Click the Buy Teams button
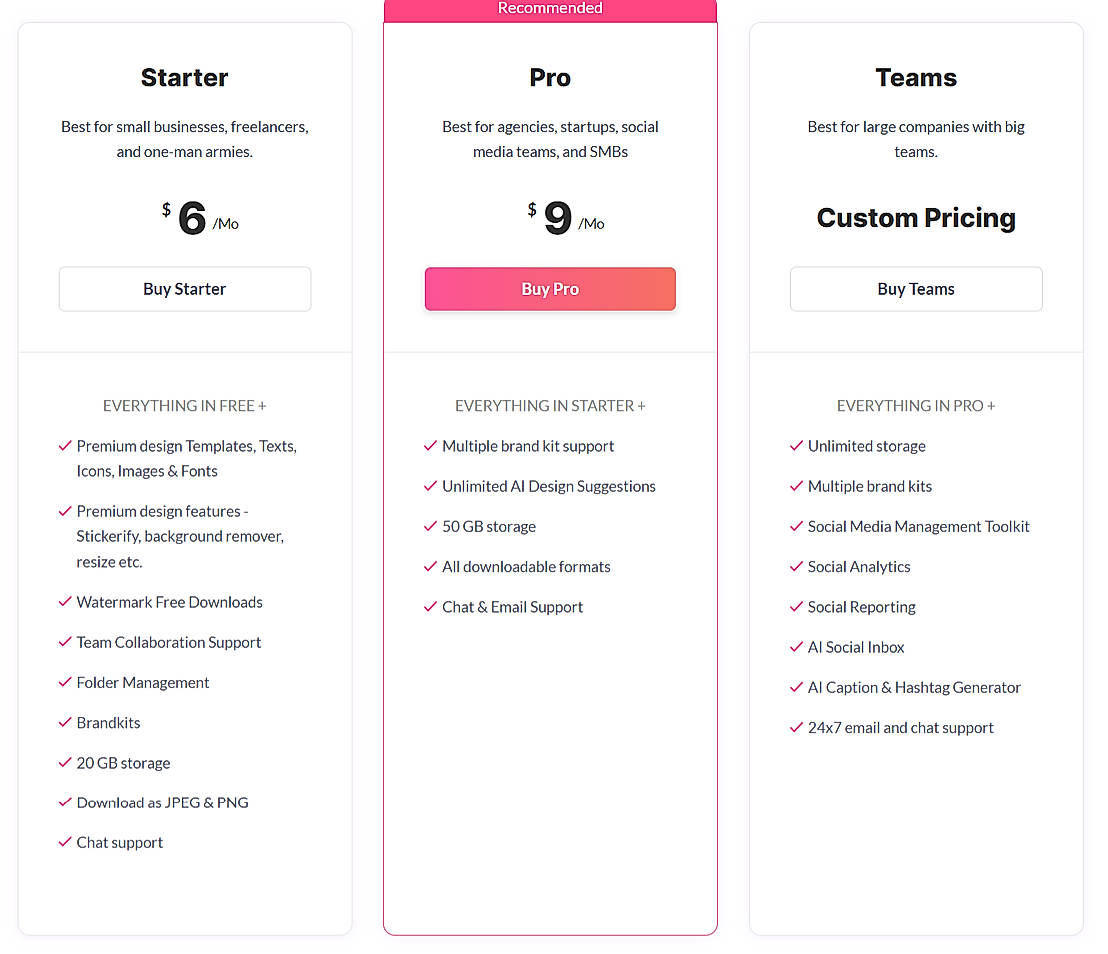The height and width of the screenshot is (954, 1108). 916,289
